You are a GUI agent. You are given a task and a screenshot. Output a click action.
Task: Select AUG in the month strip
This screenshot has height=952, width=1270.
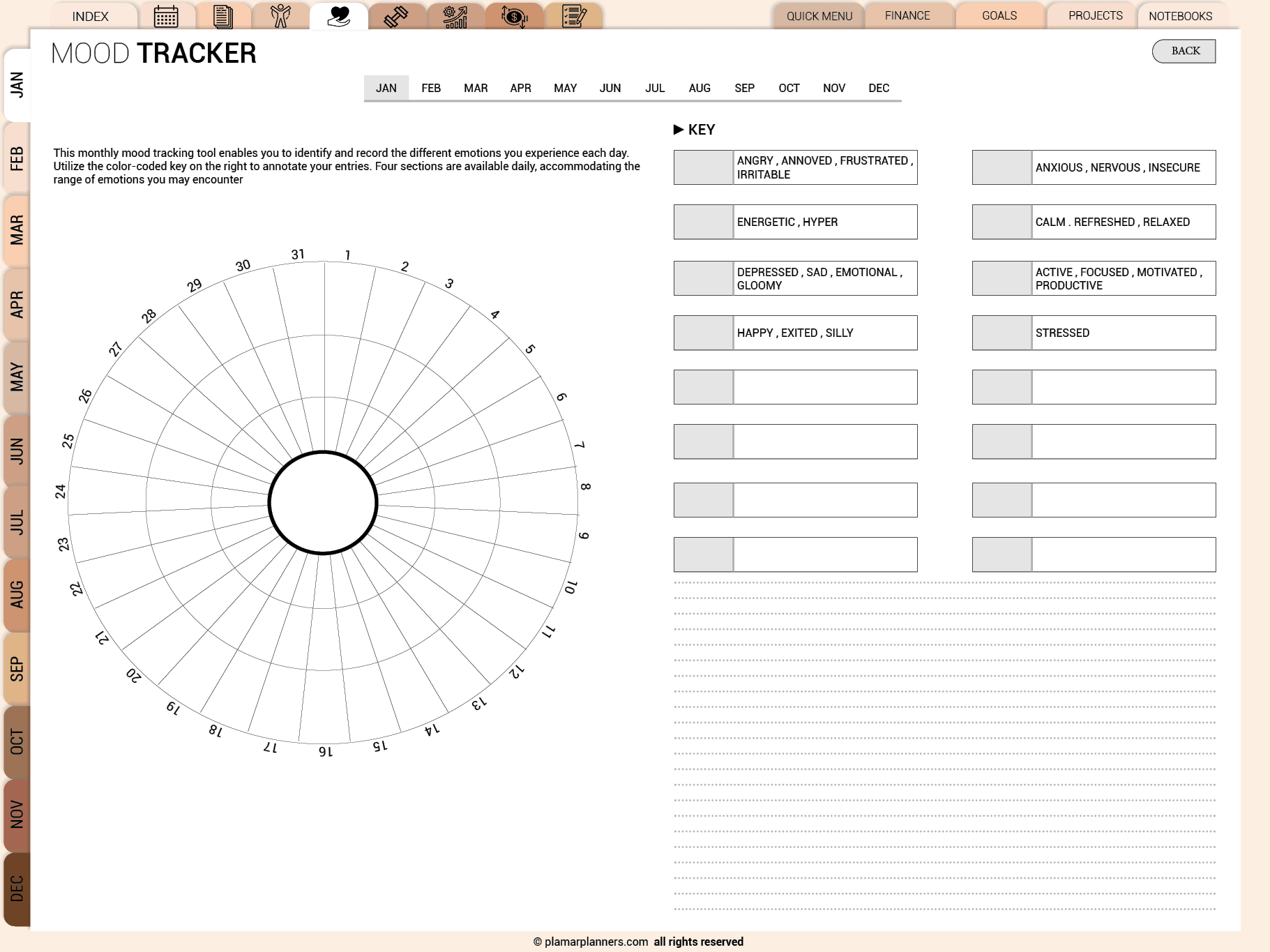tap(700, 88)
